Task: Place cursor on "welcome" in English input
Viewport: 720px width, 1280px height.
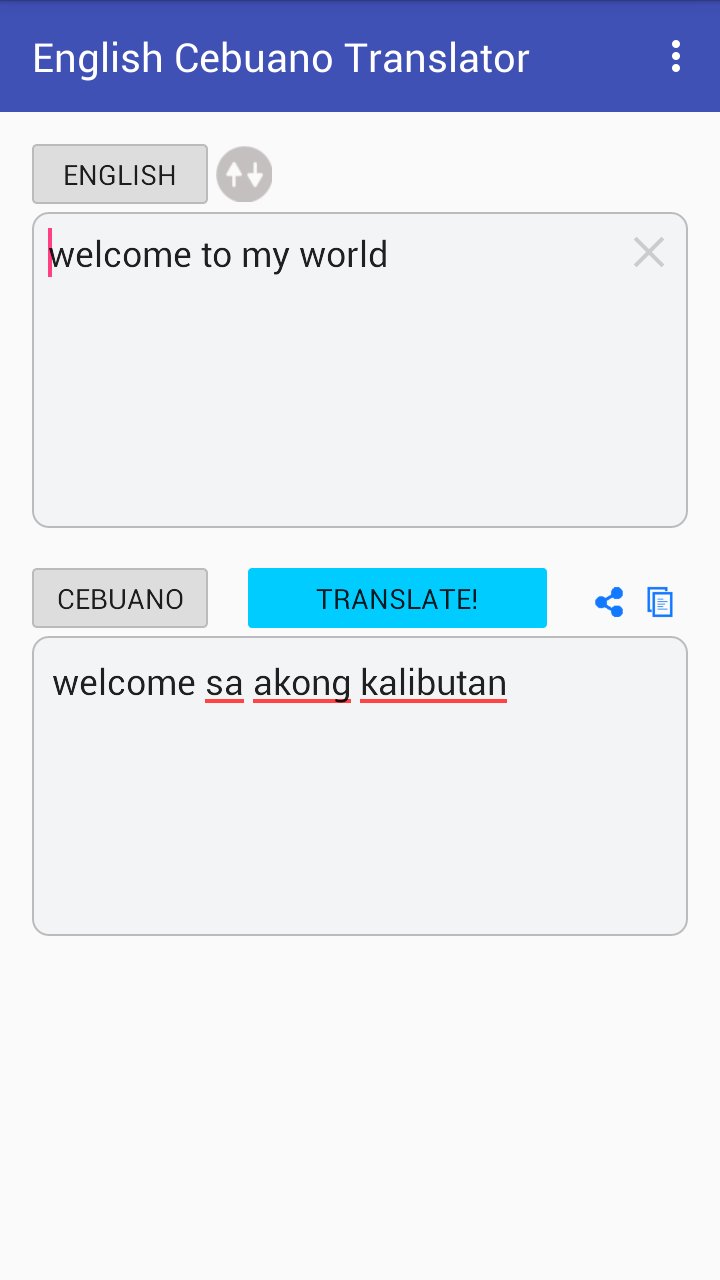Action: pos(120,255)
